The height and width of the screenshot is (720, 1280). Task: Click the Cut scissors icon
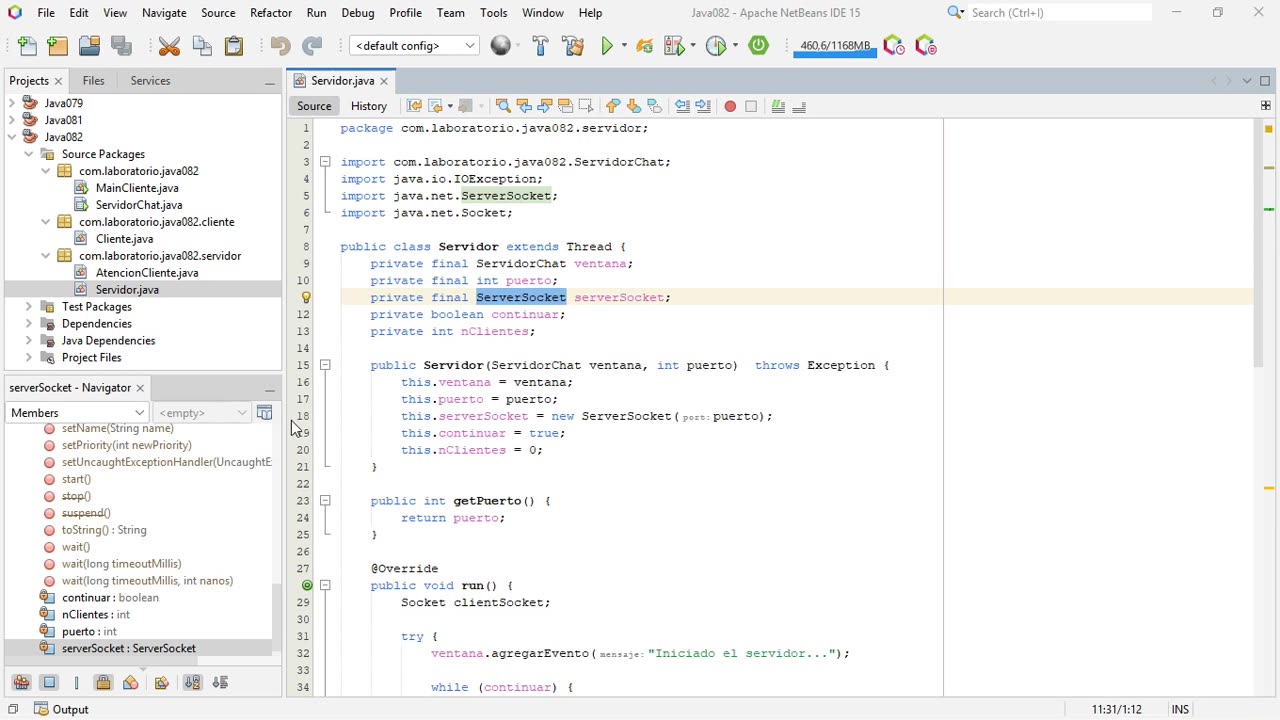point(169,46)
